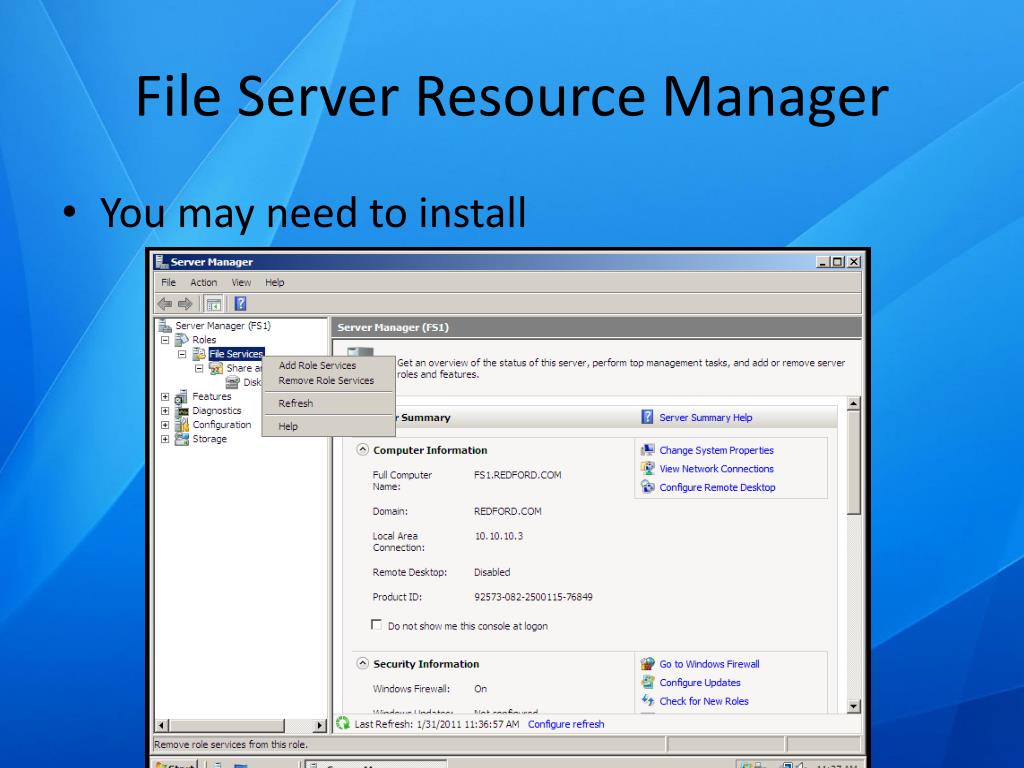Click the Change System Properties icon

(x=647, y=450)
